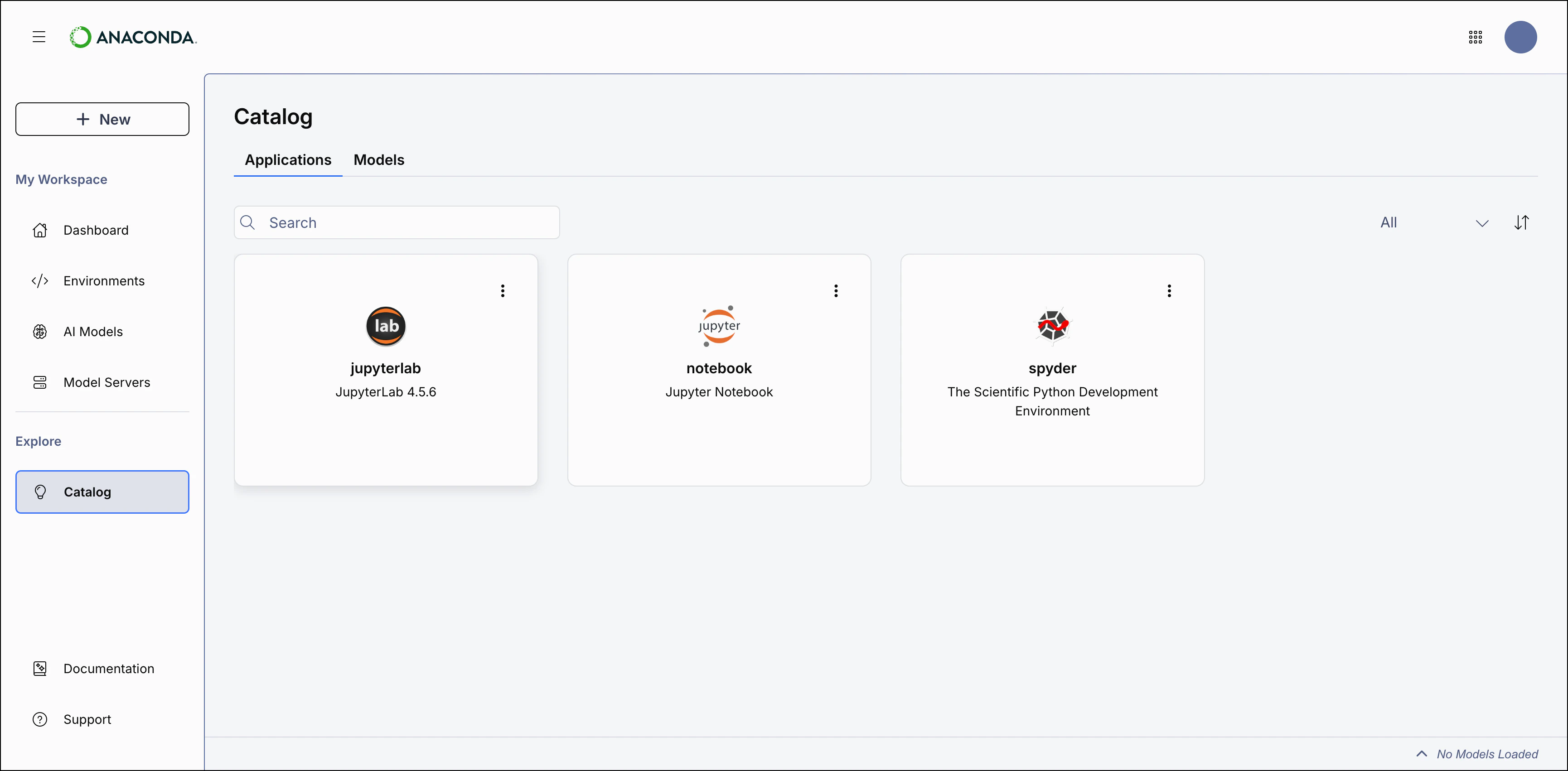Toggle the sort order control
This screenshot has height=771, width=1568.
click(x=1522, y=222)
